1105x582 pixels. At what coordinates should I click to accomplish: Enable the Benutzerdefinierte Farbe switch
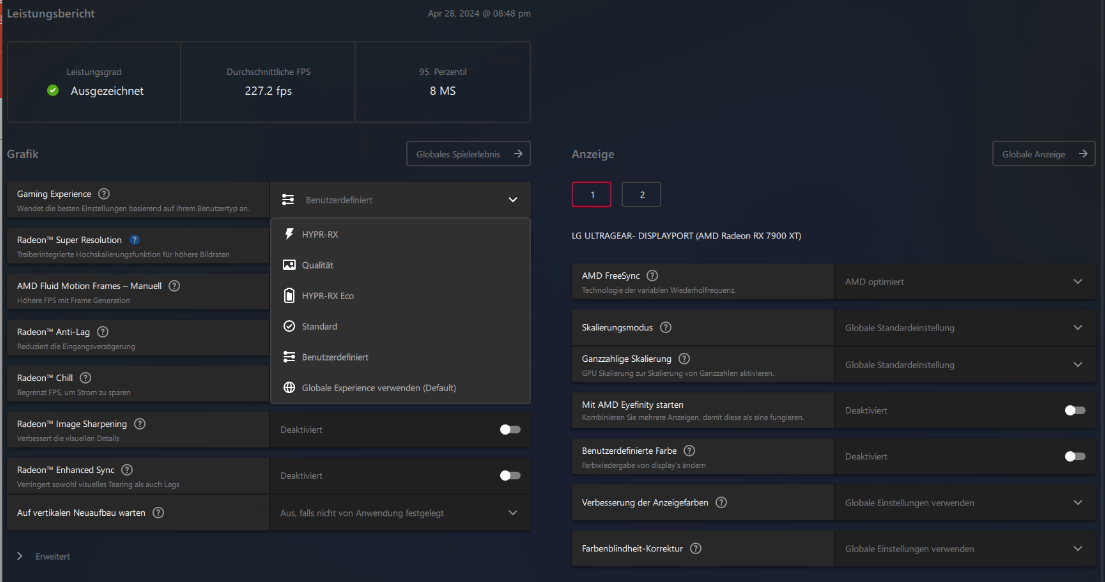pyautogui.click(x=1075, y=457)
